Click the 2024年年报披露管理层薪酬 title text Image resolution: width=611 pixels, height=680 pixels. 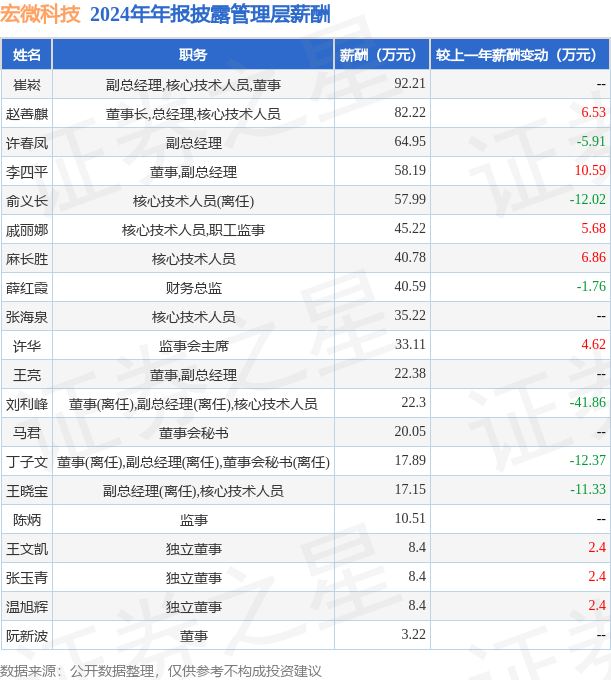point(210,14)
